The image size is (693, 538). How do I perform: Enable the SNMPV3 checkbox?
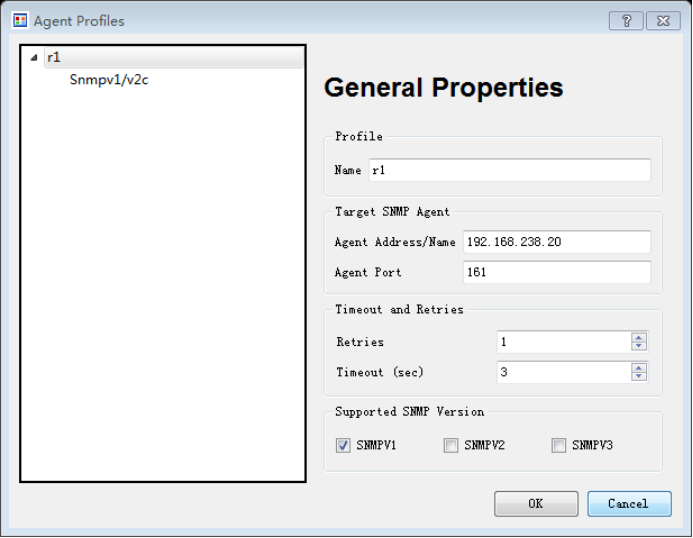[559, 445]
